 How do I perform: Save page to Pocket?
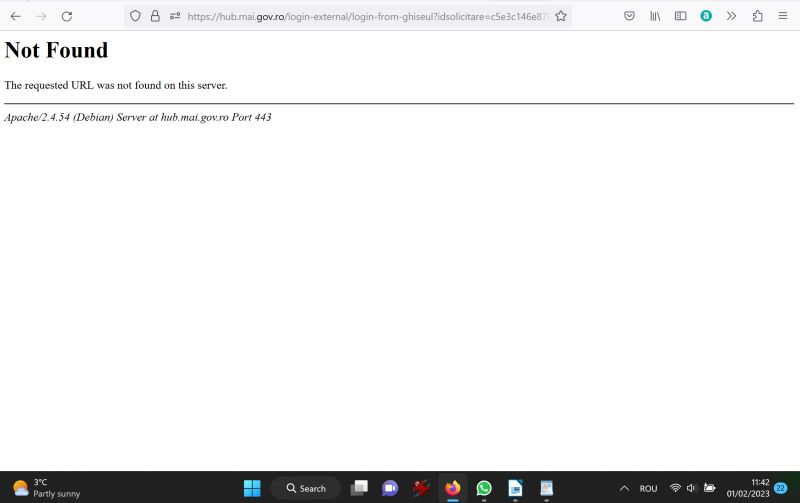pos(629,16)
